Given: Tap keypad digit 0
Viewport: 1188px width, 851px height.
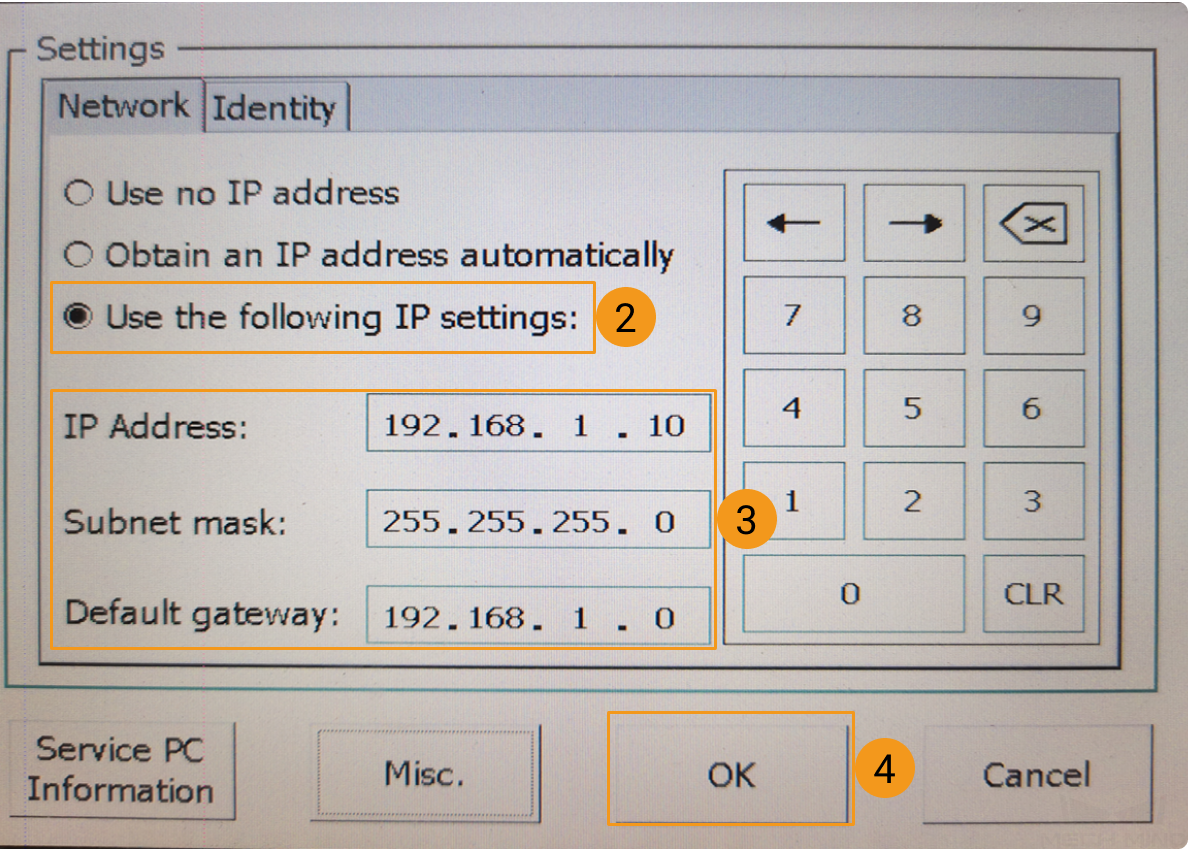Looking at the screenshot, I should (x=853, y=593).
